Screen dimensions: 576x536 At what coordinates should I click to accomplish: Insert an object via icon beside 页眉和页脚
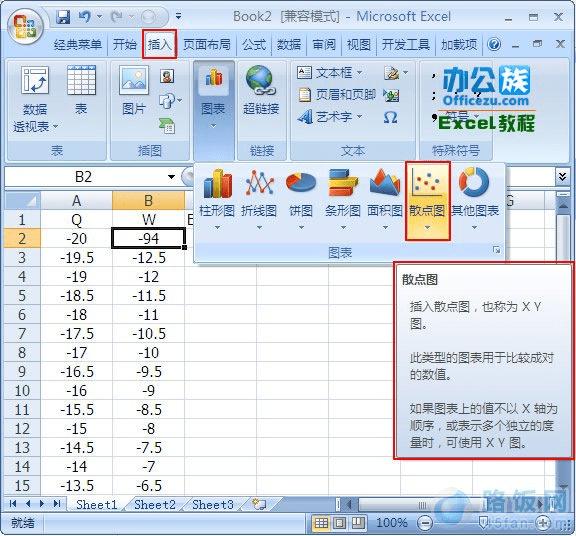pyautogui.click(x=392, y=96)
